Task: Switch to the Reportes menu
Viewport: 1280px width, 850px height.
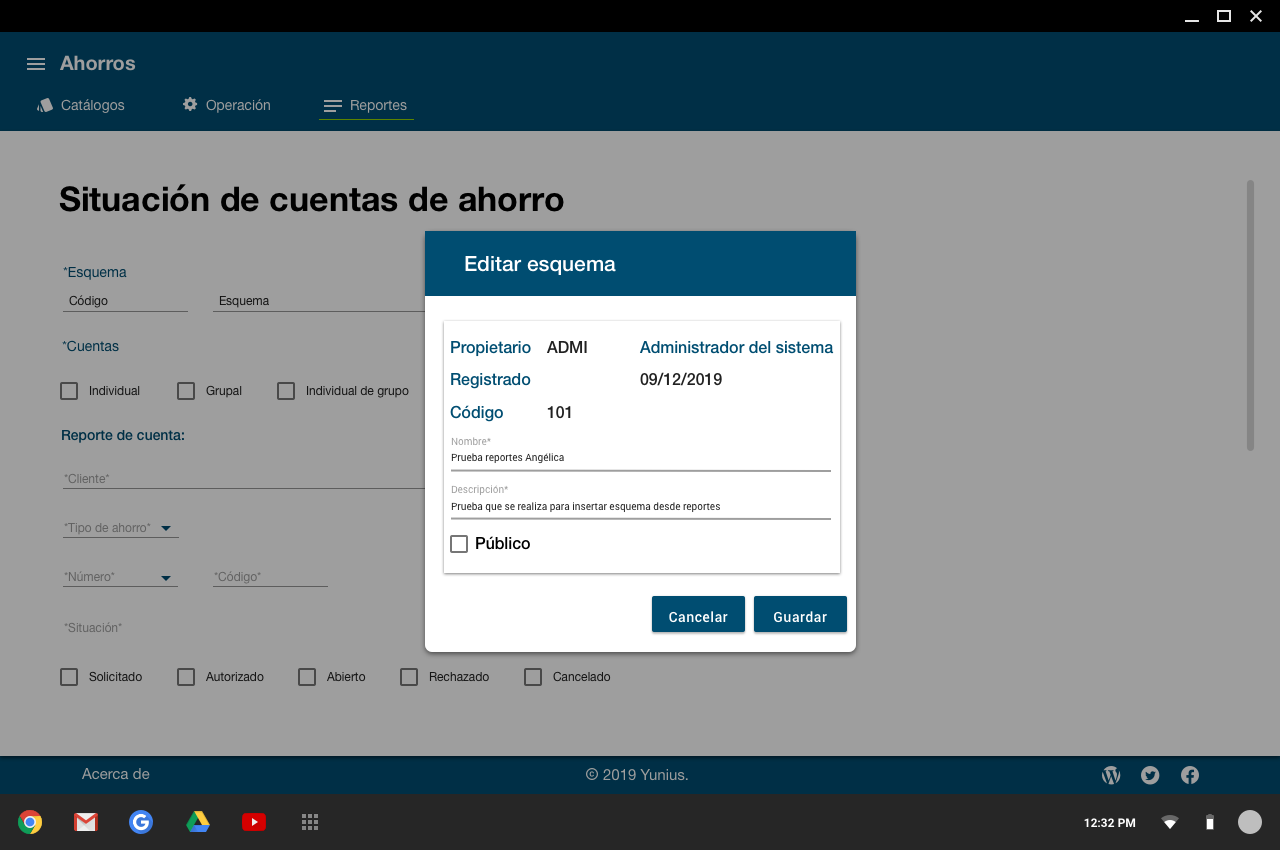Action: pos(366,105)
